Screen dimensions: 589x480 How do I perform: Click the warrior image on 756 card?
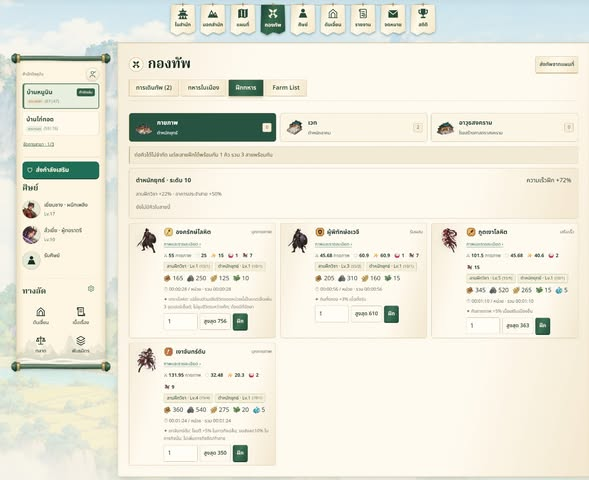[146, 240]
